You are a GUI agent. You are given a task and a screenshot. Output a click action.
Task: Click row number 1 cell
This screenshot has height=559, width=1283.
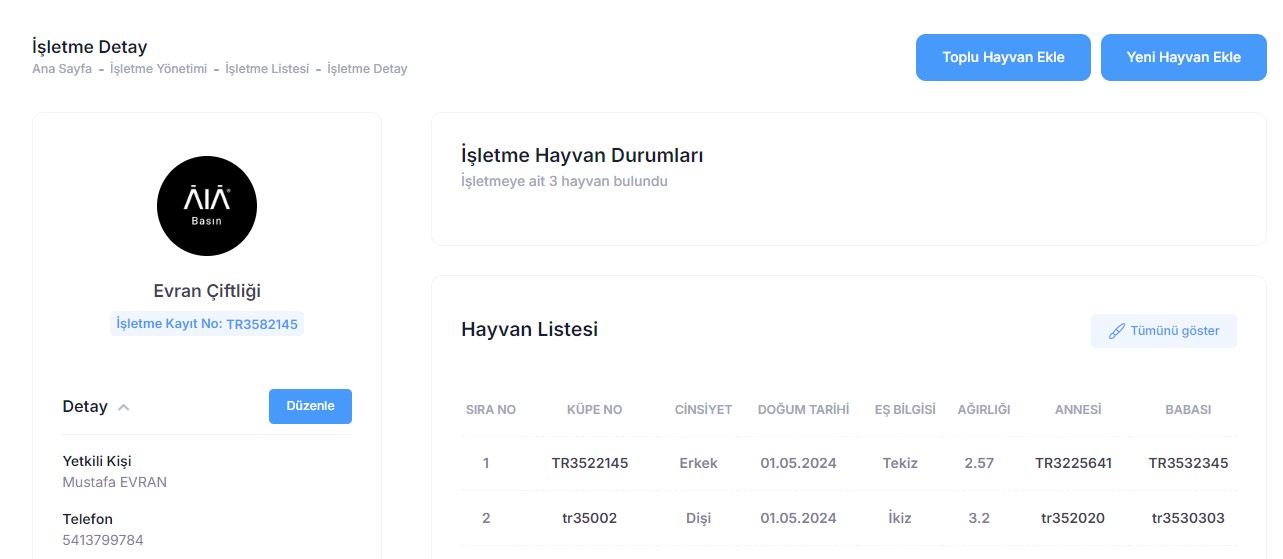[486, 463]
